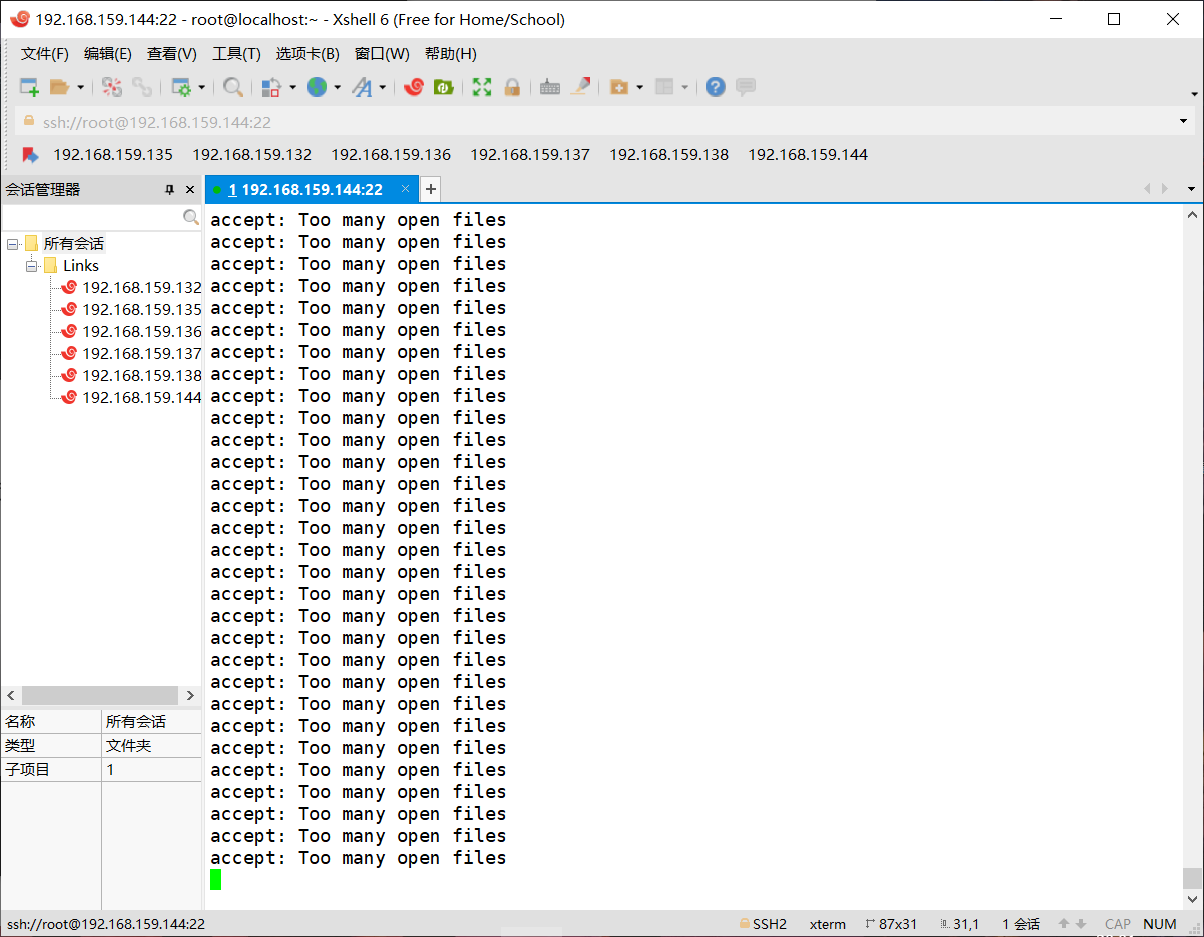This screenshot has height=937, width=1204.
Task: Select 192.168.159.144 in session tree
Action: click(x=142, y=398)
